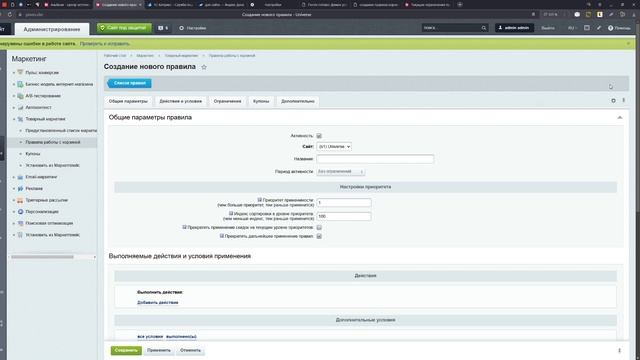
Task: Click the Персонализация sidebar icon
Action: [x=20, y=212]
